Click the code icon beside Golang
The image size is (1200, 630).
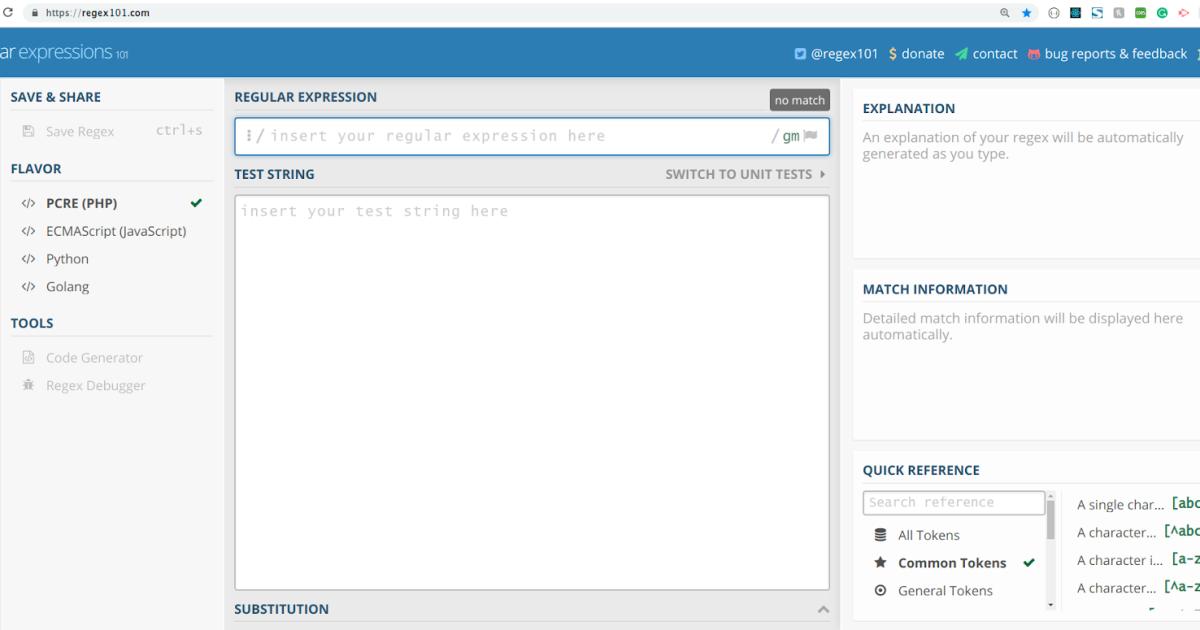(x=28, y=287)
